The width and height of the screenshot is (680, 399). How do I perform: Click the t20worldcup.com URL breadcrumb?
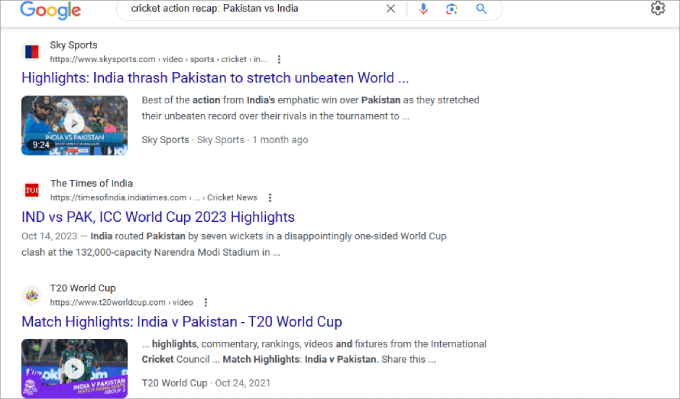tap(121, 302)
